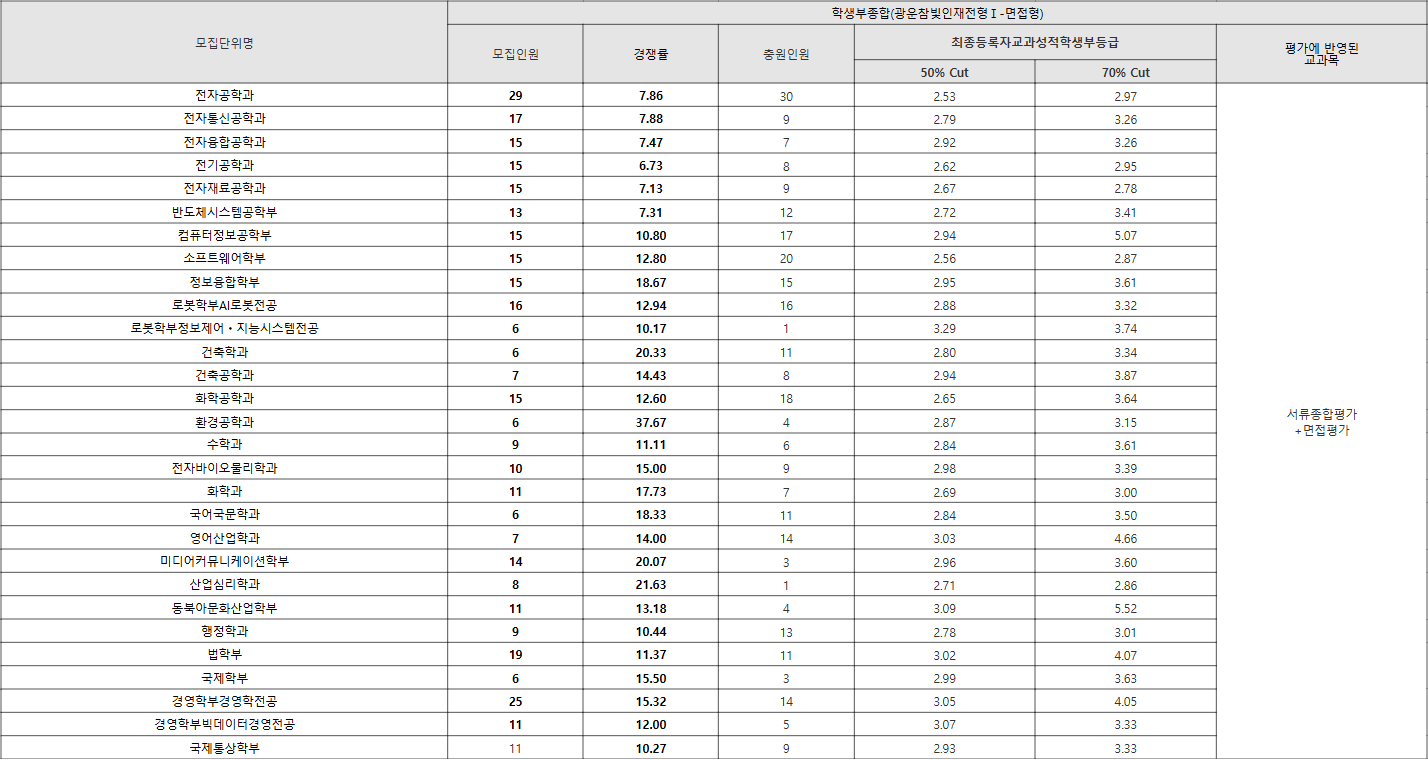Screen dimensions: 1428x760
Task: Select the 50% Cut column header
Action: (x=944, y=72)
